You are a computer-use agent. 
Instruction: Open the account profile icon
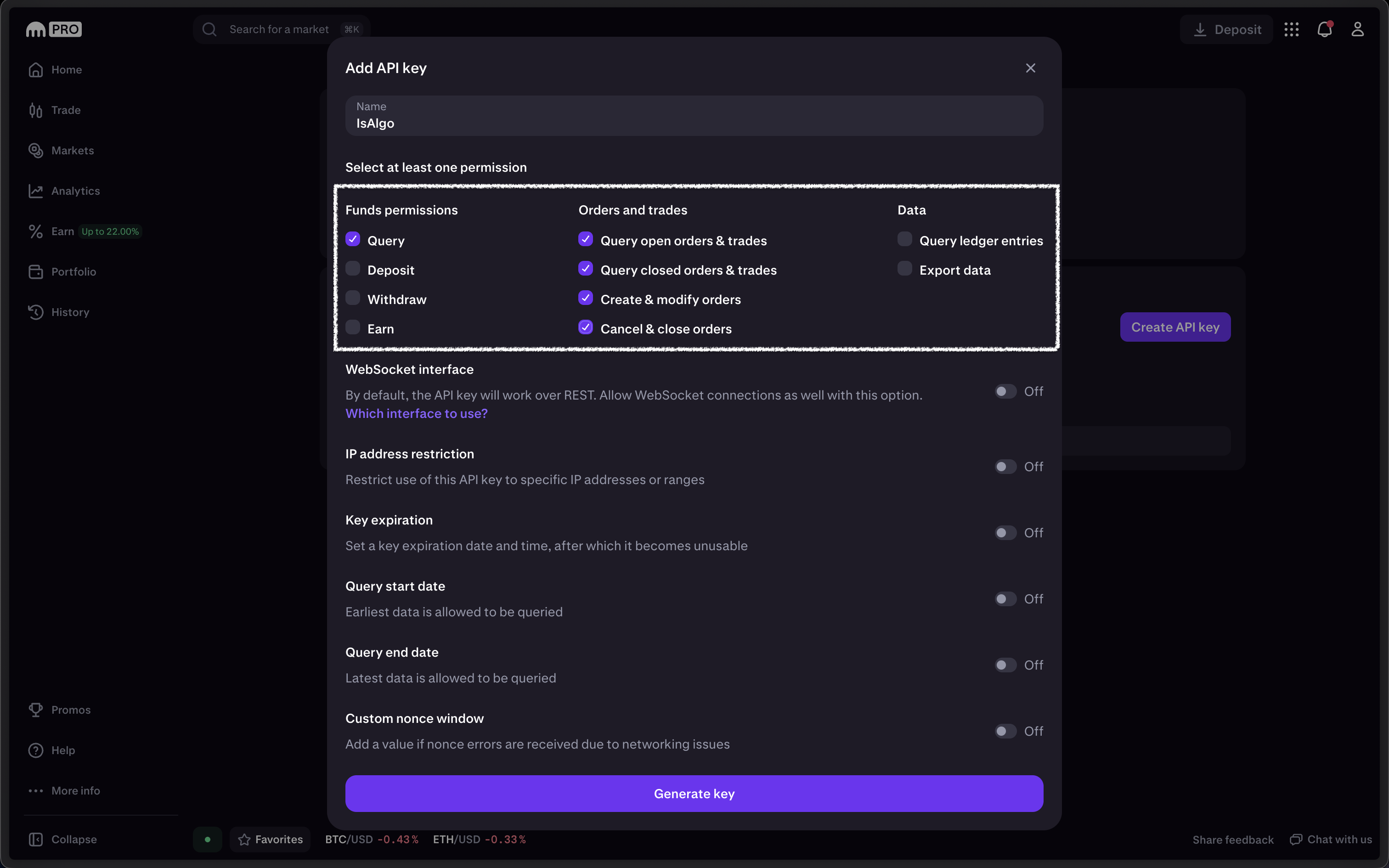click(x=1358, y=28)
